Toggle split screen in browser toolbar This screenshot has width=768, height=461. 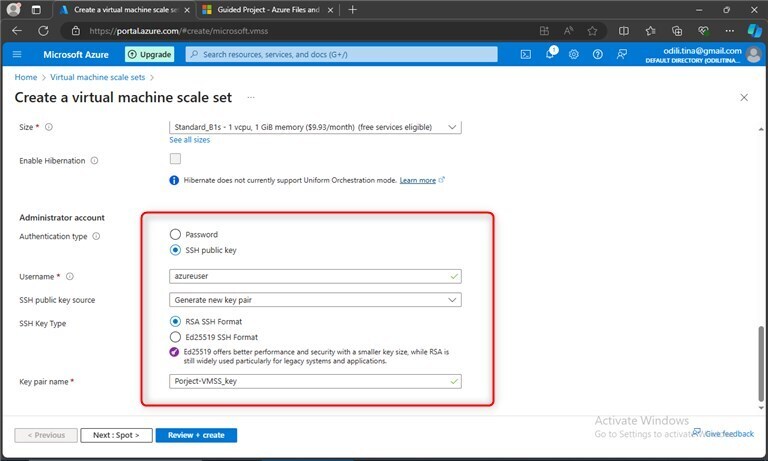pyautogui.click(x=624, y=31)
